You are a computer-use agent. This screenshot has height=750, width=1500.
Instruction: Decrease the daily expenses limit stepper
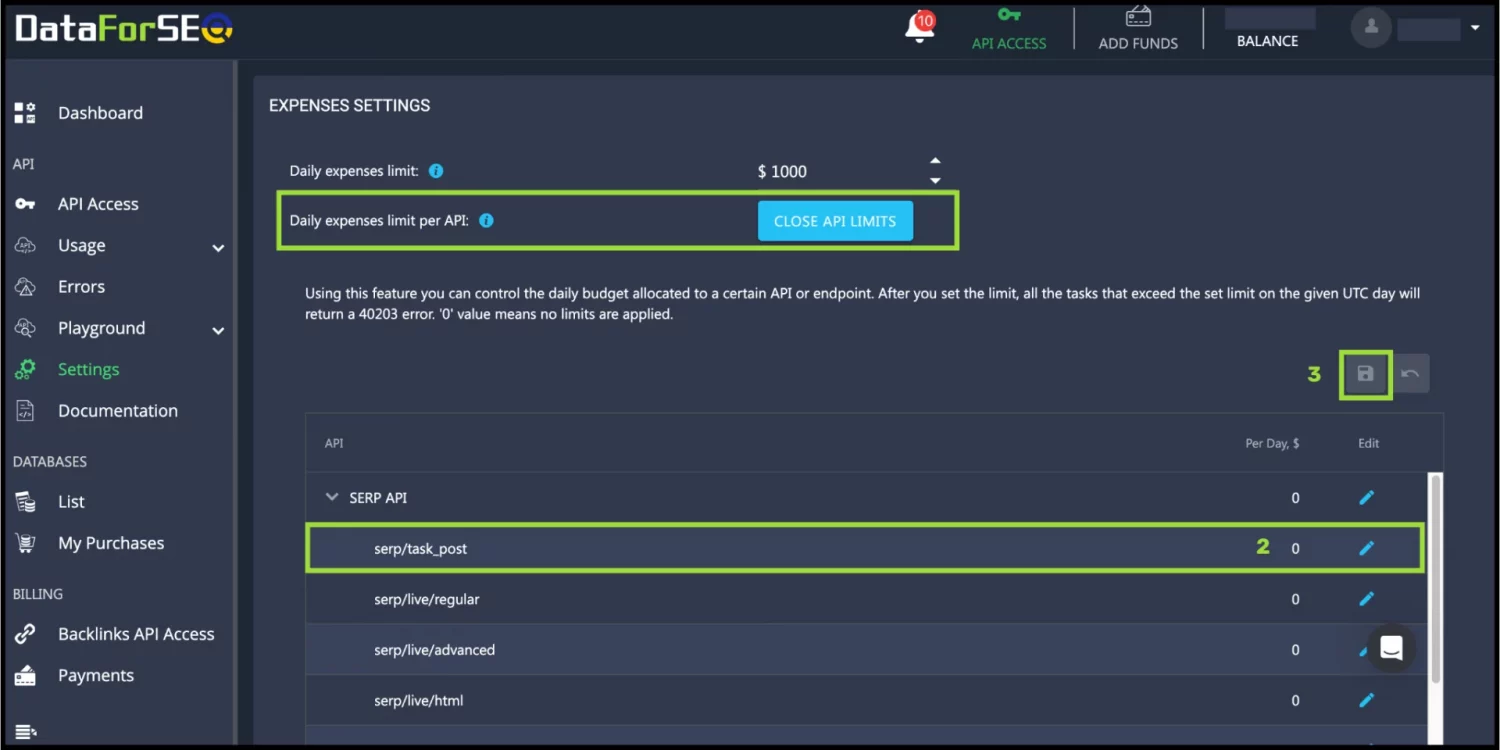click(x=935, y=181)
